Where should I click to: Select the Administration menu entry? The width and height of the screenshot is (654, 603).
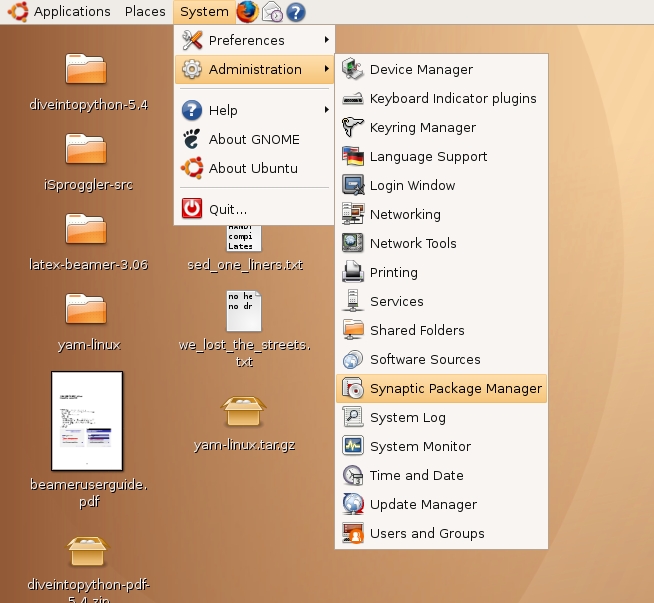pyautogui.click(x=254, y=69)
